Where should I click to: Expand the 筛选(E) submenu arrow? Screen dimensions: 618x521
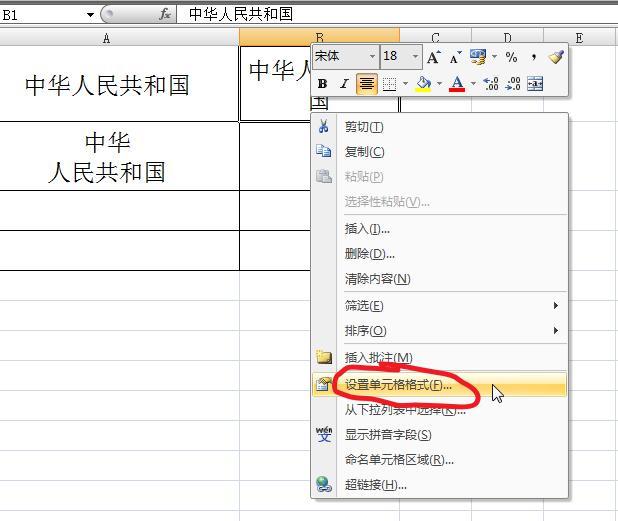pyautogui.click(x=555, y=305)
